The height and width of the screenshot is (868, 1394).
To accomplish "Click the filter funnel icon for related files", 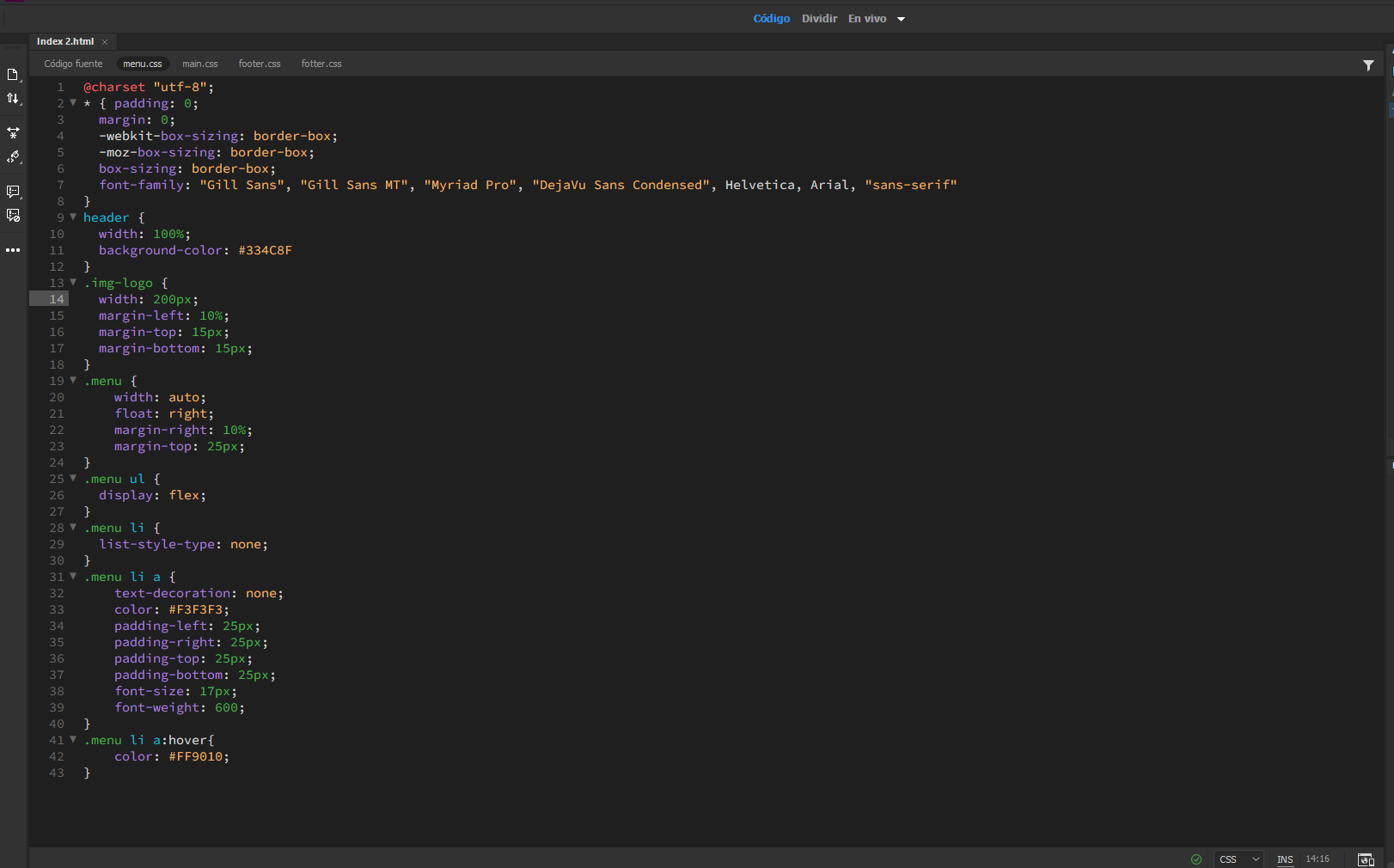I will click(1368, 65).
